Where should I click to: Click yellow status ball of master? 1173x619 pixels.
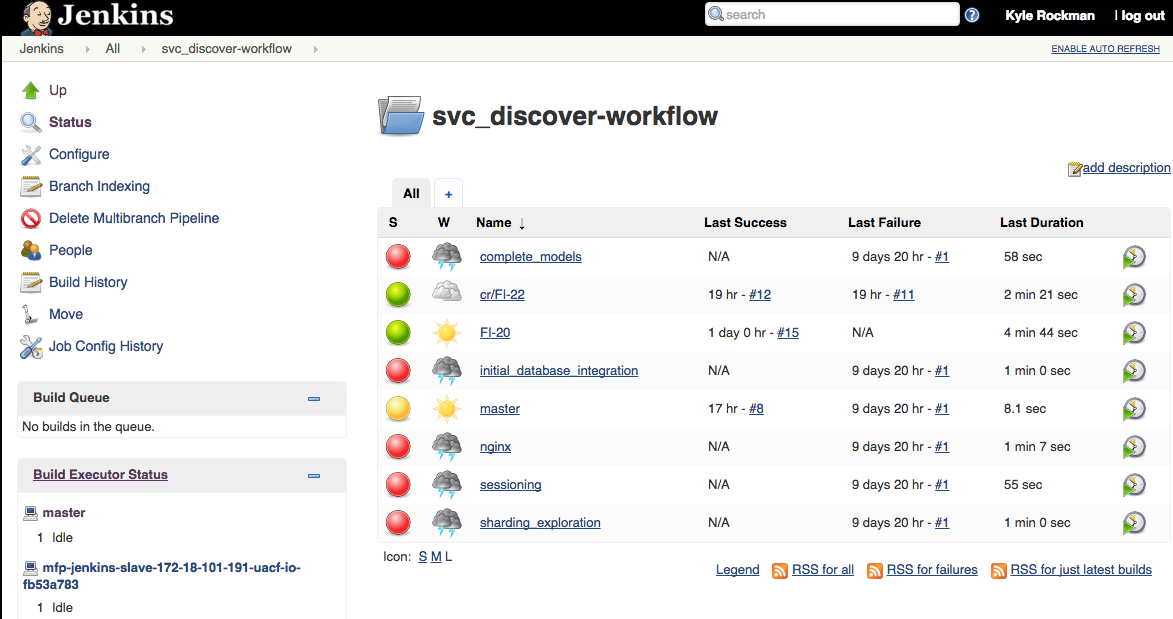coord(398,409)
